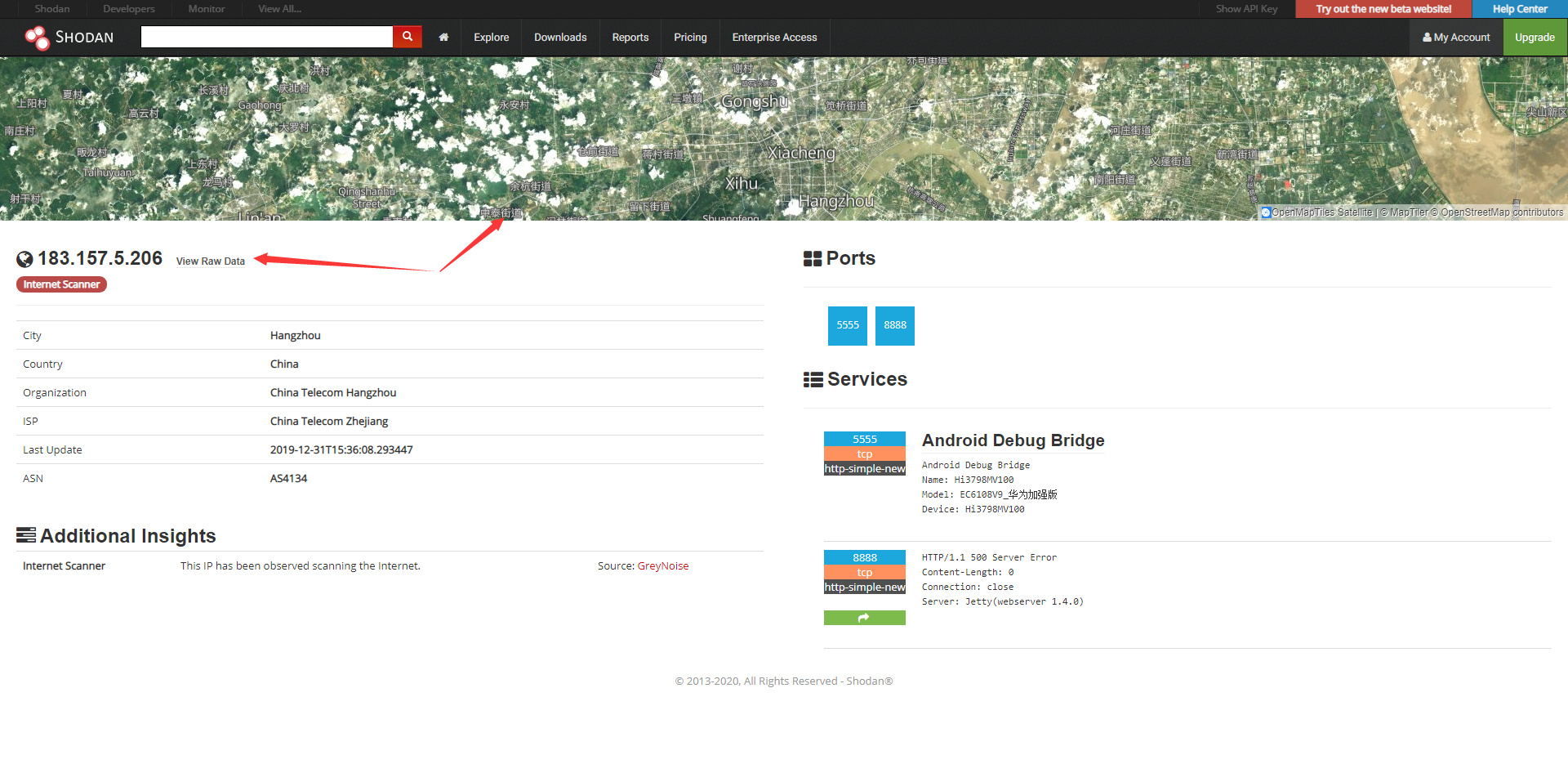Click the OpenStreetMap contributors link
This screenshot has height=773, width=1568.
click(1497, 212)
